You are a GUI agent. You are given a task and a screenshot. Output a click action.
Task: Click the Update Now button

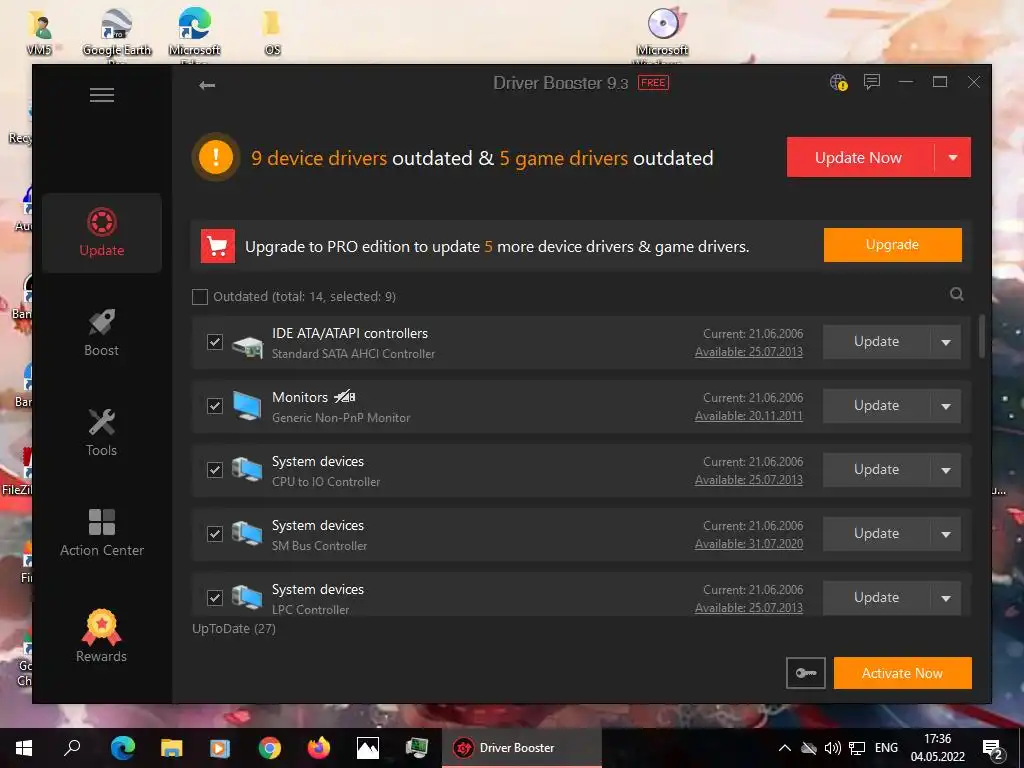point(859,157)
